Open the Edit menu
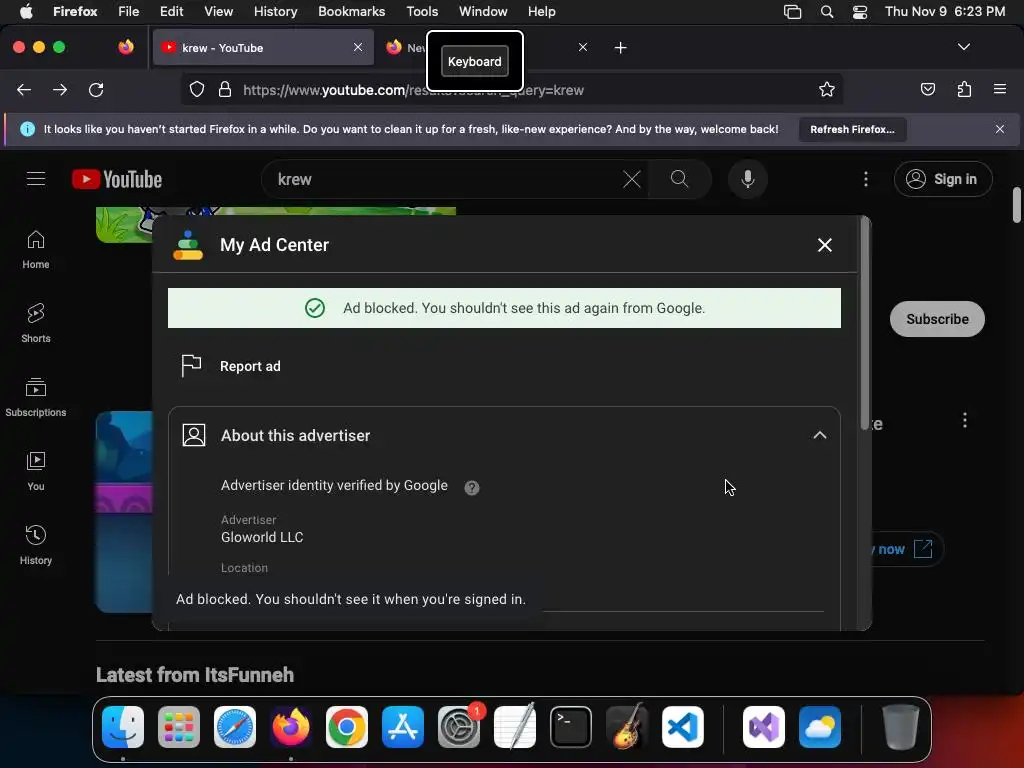This screenshot has height=768, width=1024. coord(171,12)
